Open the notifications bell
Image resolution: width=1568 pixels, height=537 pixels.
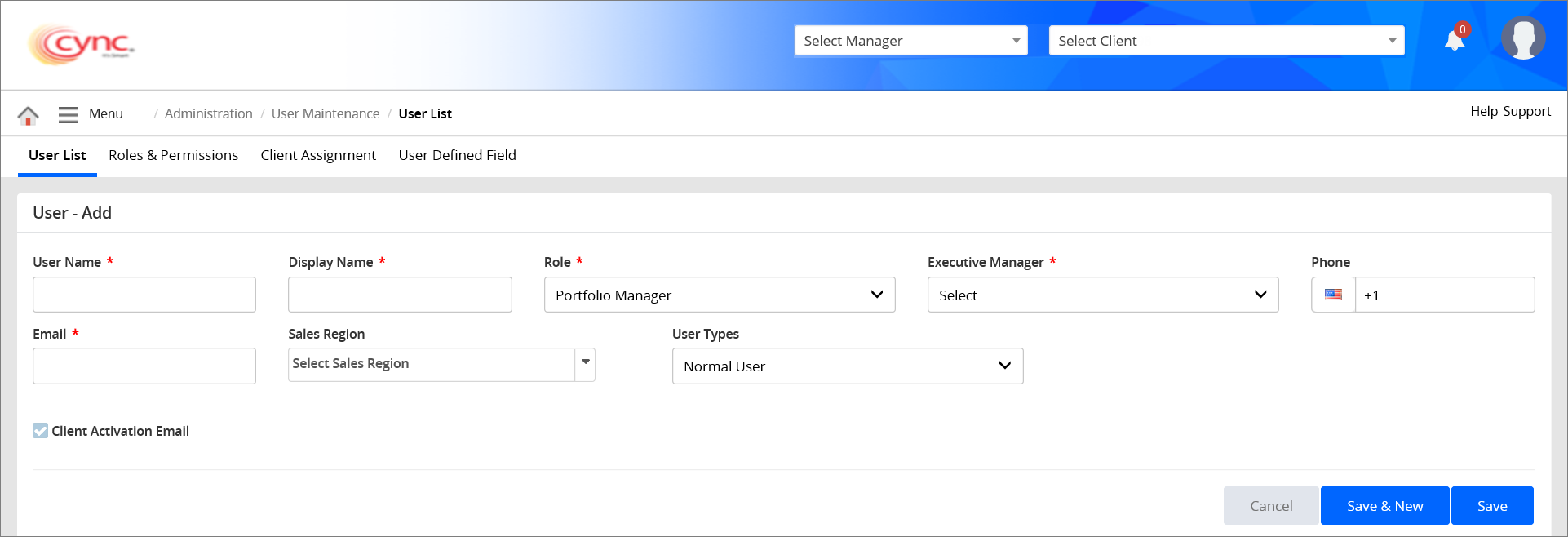pyautogui.click(x=1455, y=40)
